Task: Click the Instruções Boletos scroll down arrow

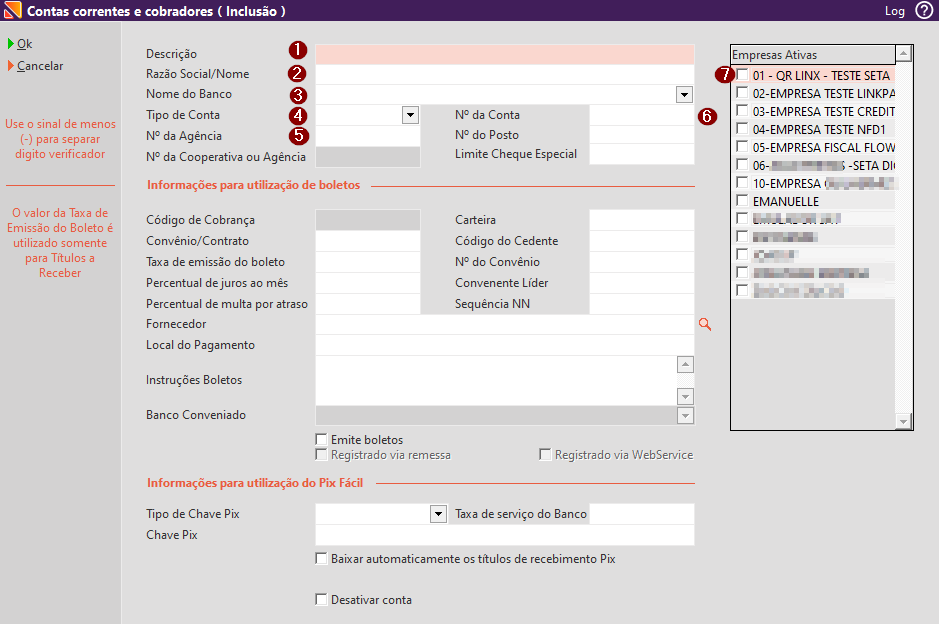Action: [x=685, y=397]
